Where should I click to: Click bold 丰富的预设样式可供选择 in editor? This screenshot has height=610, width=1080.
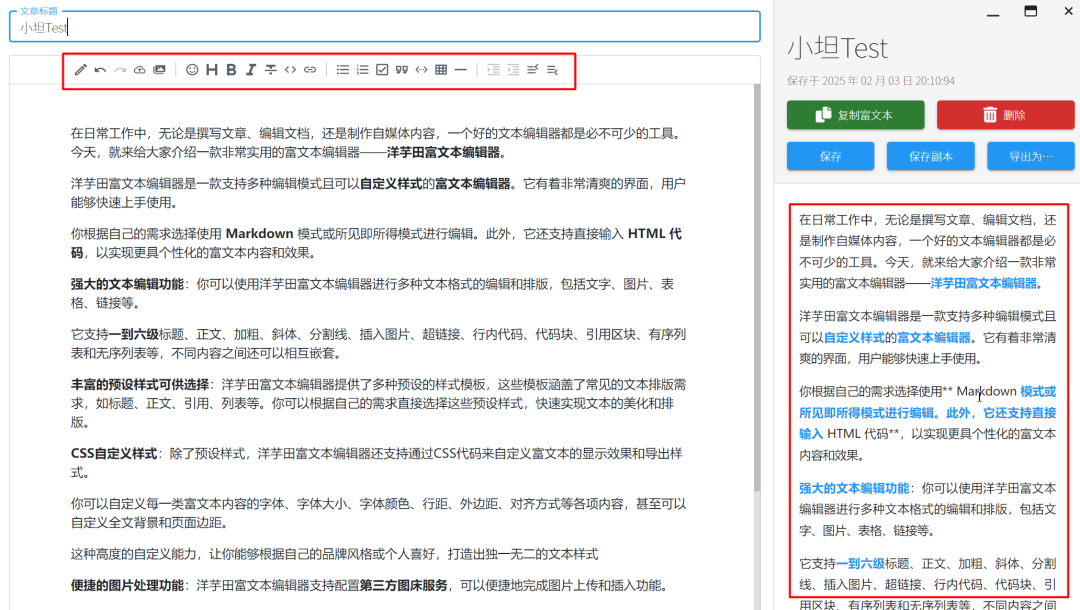coord(139,384)
